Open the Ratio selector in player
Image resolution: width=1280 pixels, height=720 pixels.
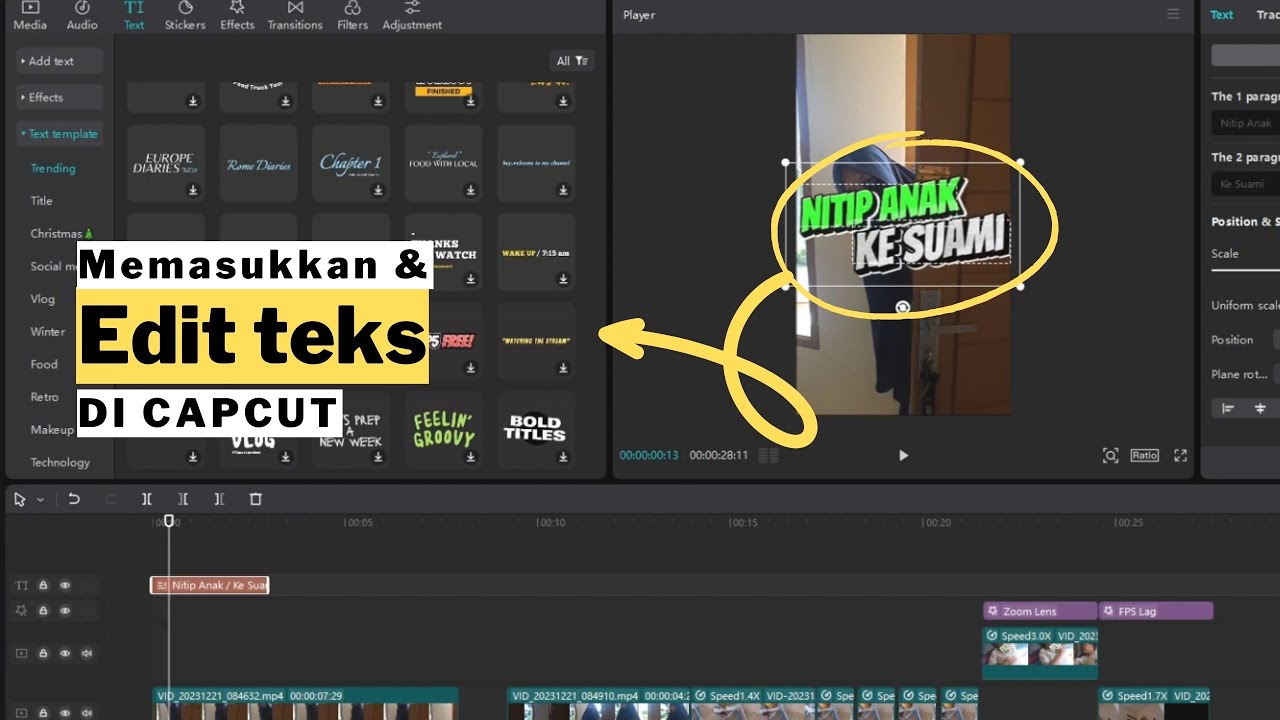pyautogui.click(x=1144, y=455)
